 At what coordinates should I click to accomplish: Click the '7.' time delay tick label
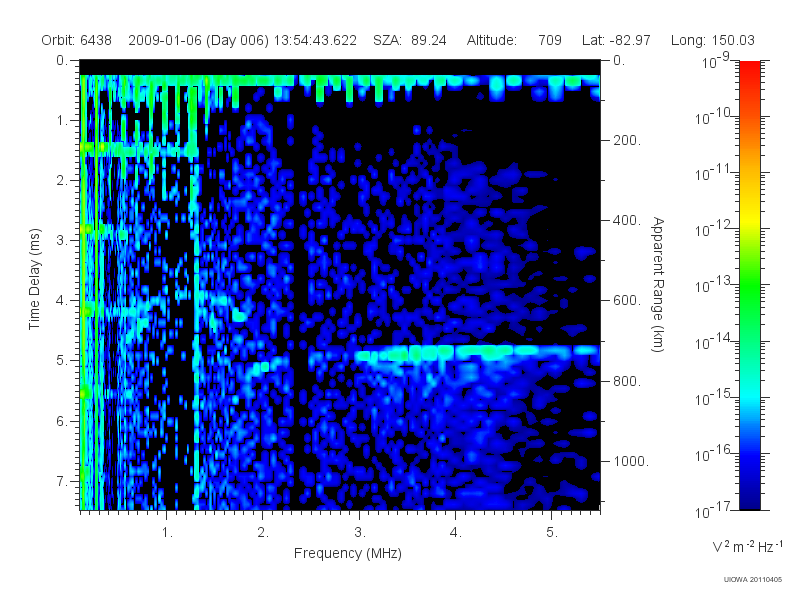pyautogui.click(x=62, y=481)
